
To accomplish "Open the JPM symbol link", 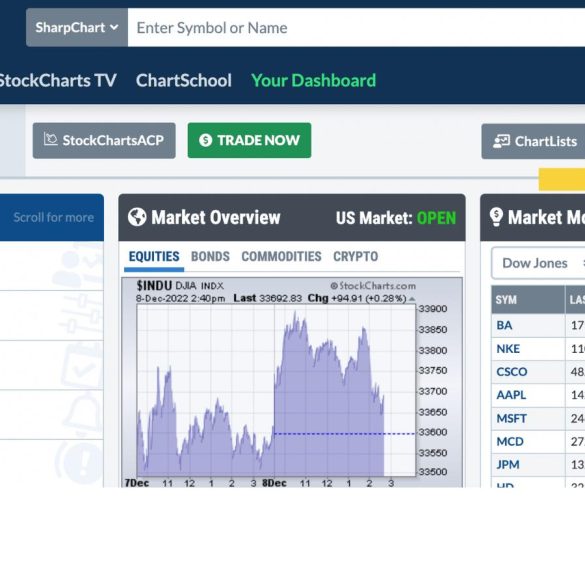I will 508,465.
